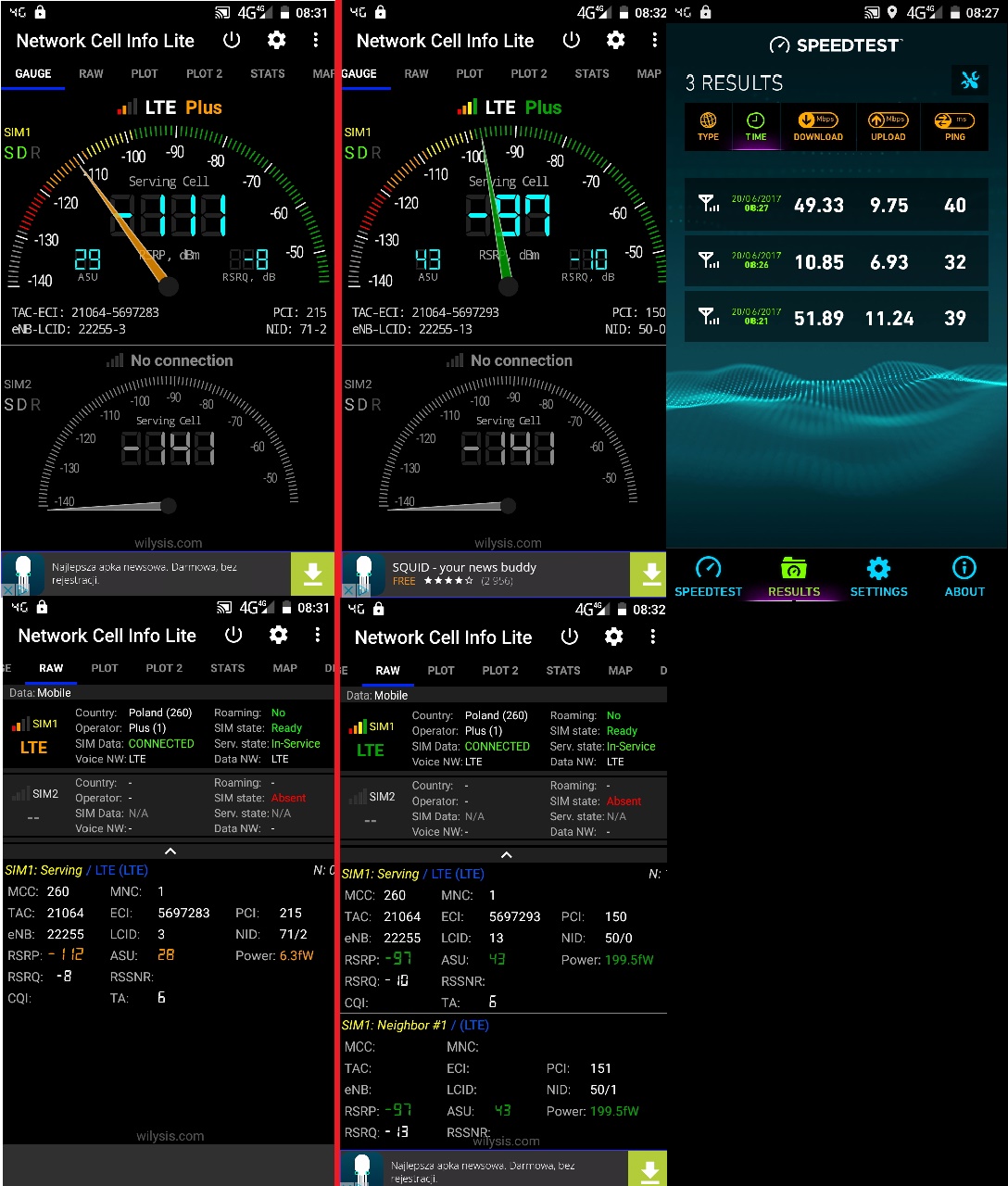Tap the green LTE label under SIM1
1008x1186 pixels.
[x=370, y=750]
